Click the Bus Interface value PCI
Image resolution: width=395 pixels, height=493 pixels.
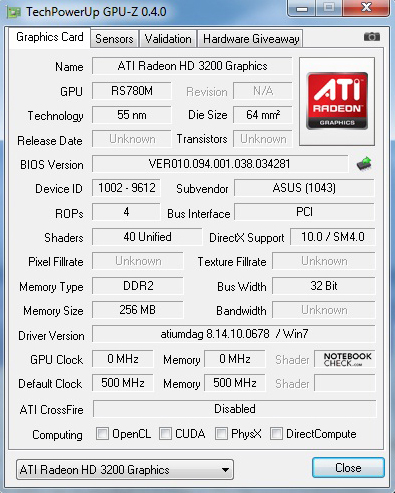click(x=304, y=212)
